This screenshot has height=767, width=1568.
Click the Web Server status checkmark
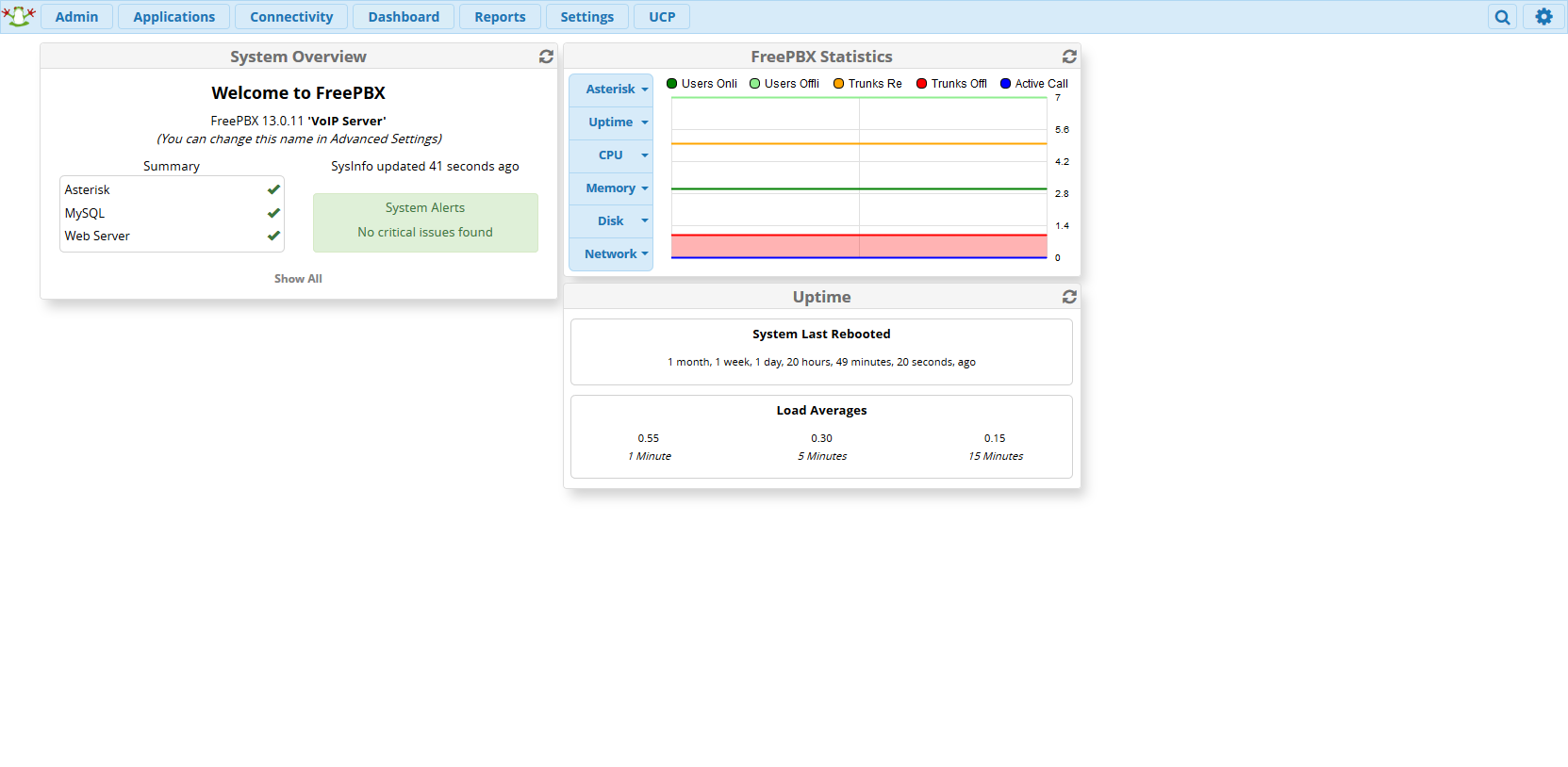273,236
